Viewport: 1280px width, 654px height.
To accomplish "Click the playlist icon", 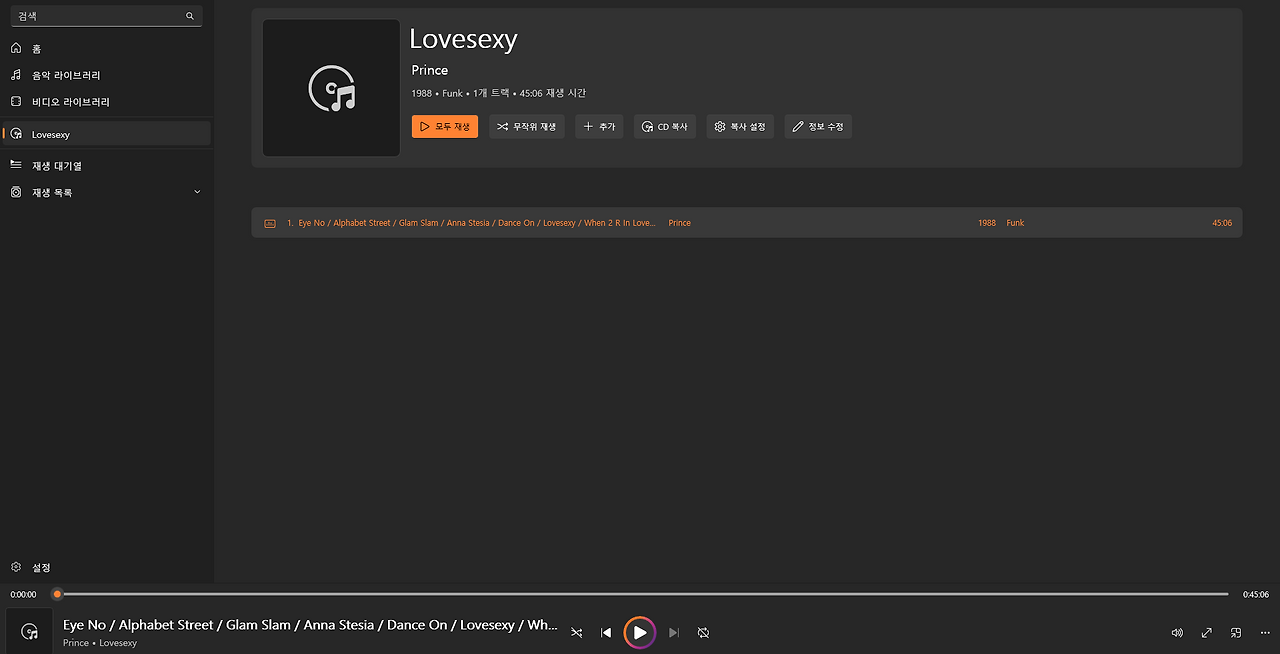I will [16, 192].
